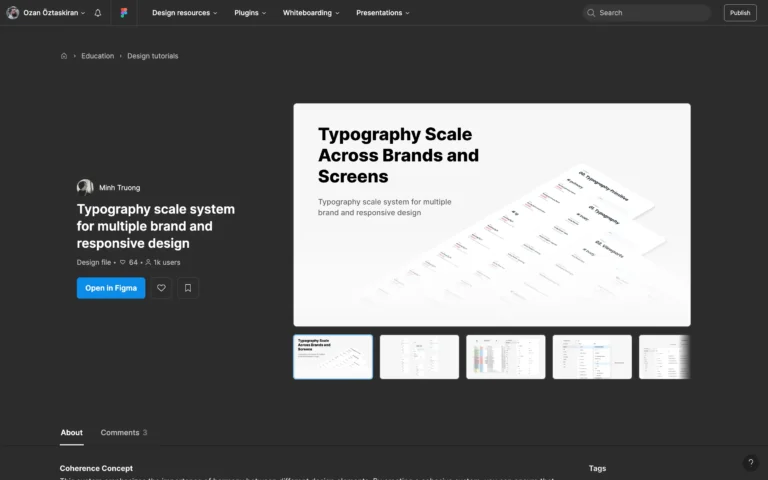Select the About tab

71,433
